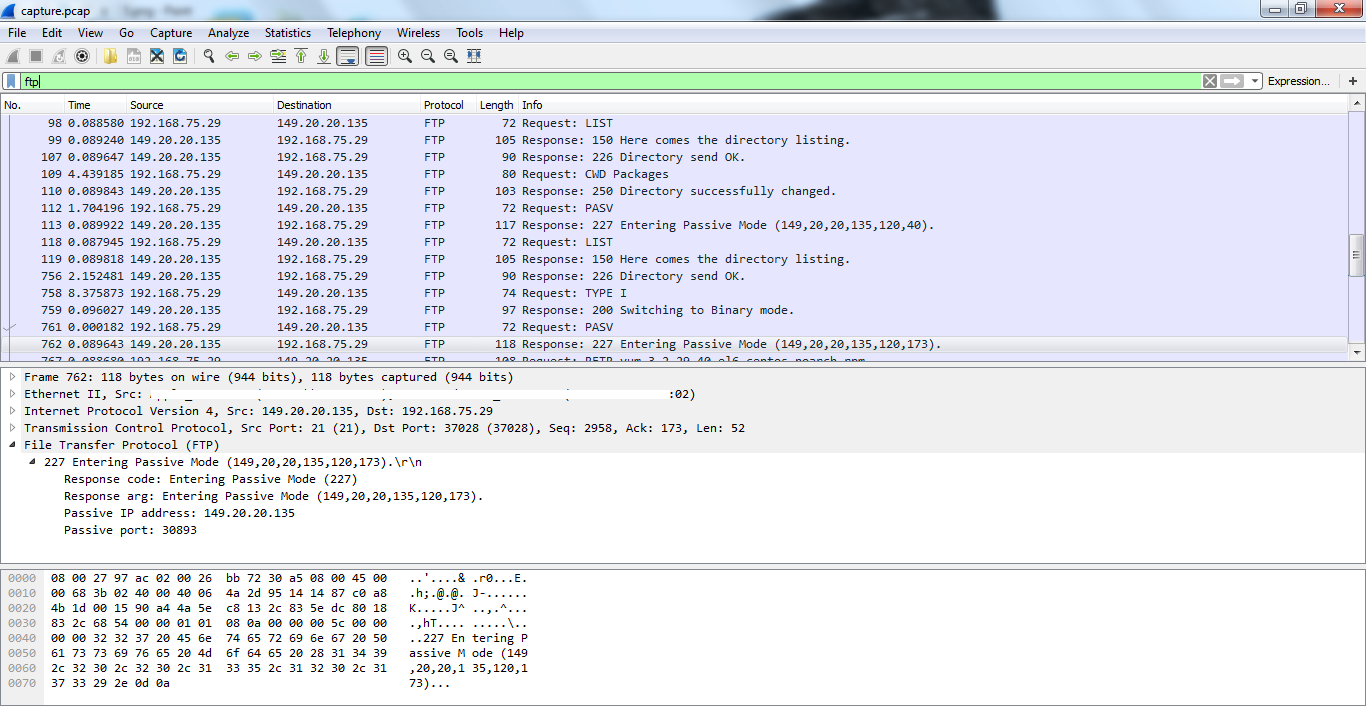Sort by the Info column header
Screen dimensions: 1366x706
(x=933, y=105)
